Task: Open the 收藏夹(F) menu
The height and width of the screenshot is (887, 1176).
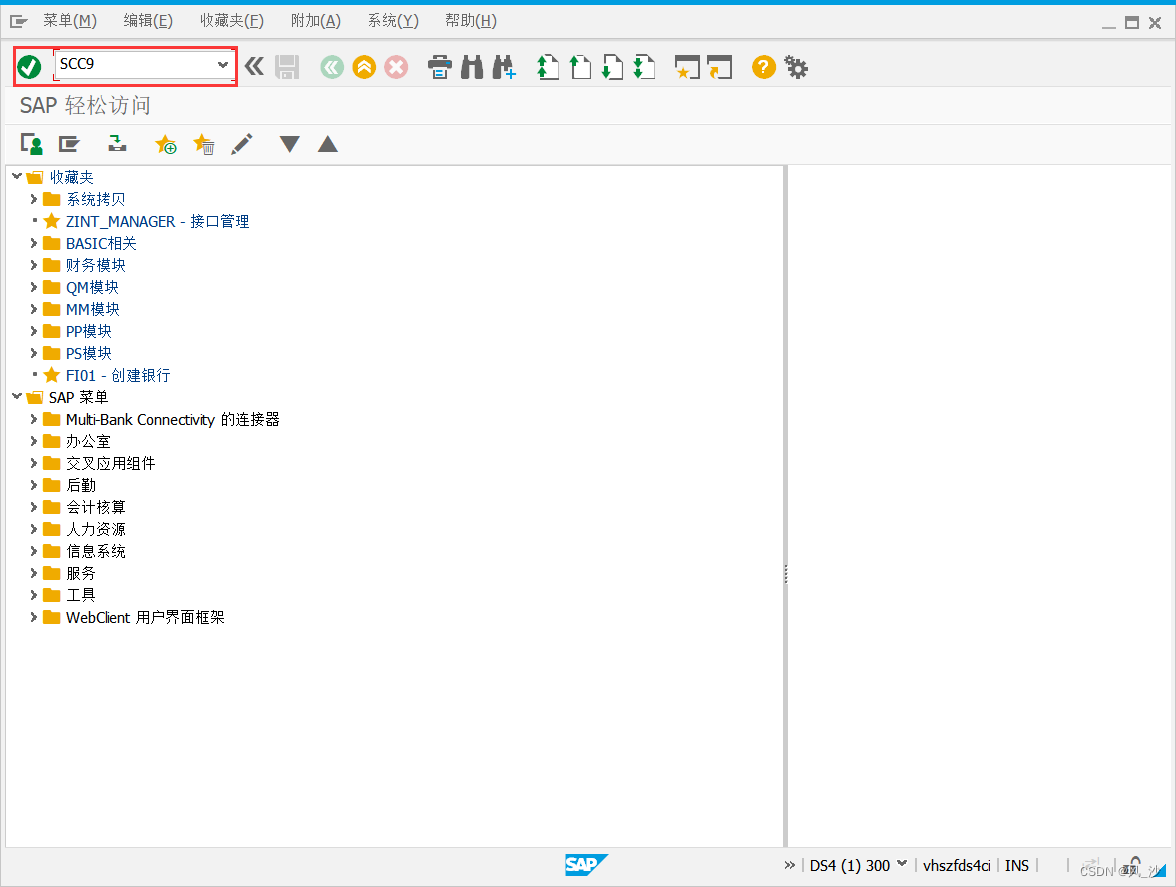Action: click(232, 21)
